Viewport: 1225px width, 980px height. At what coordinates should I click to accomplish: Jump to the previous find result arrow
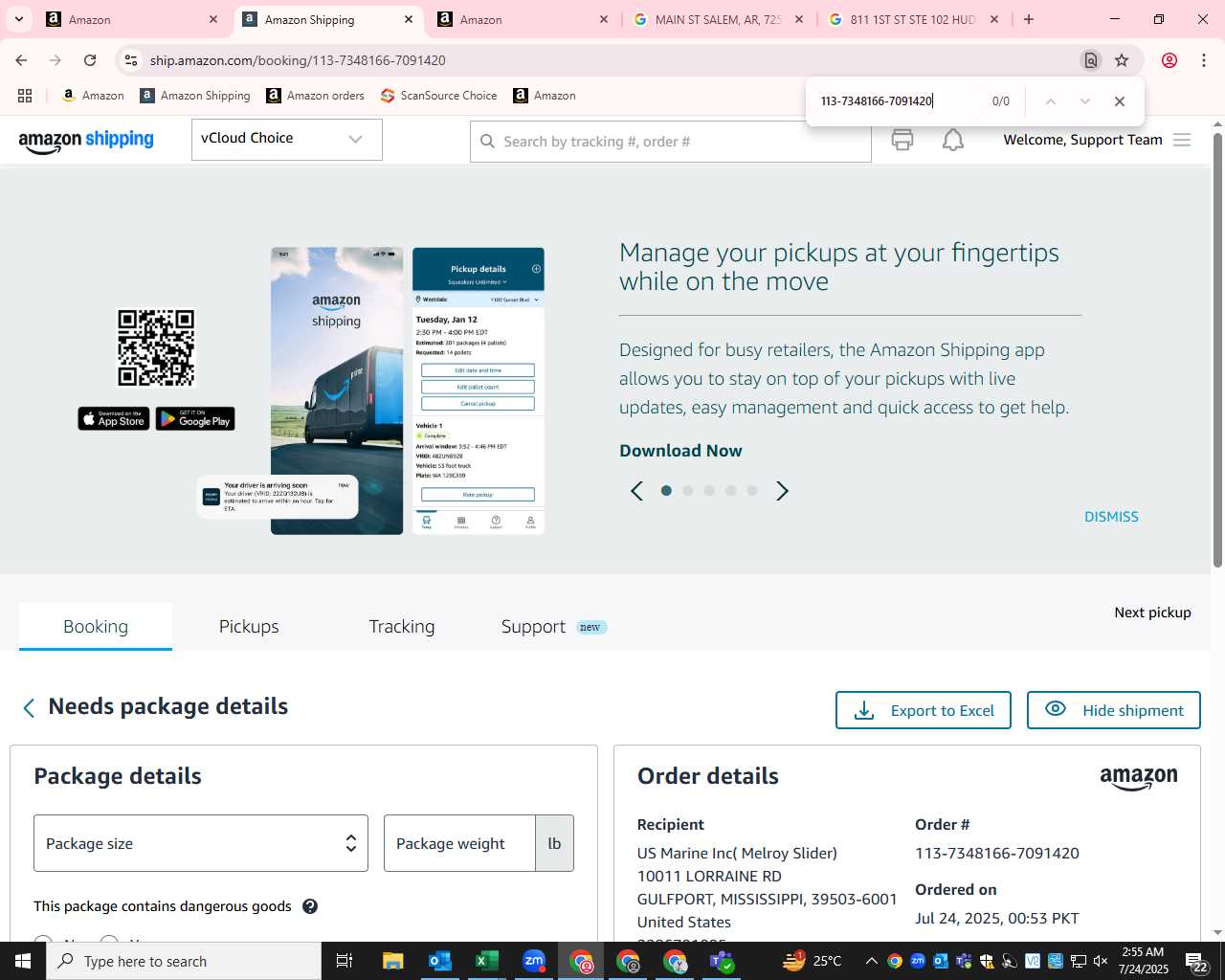click(x=1050, y=101)
